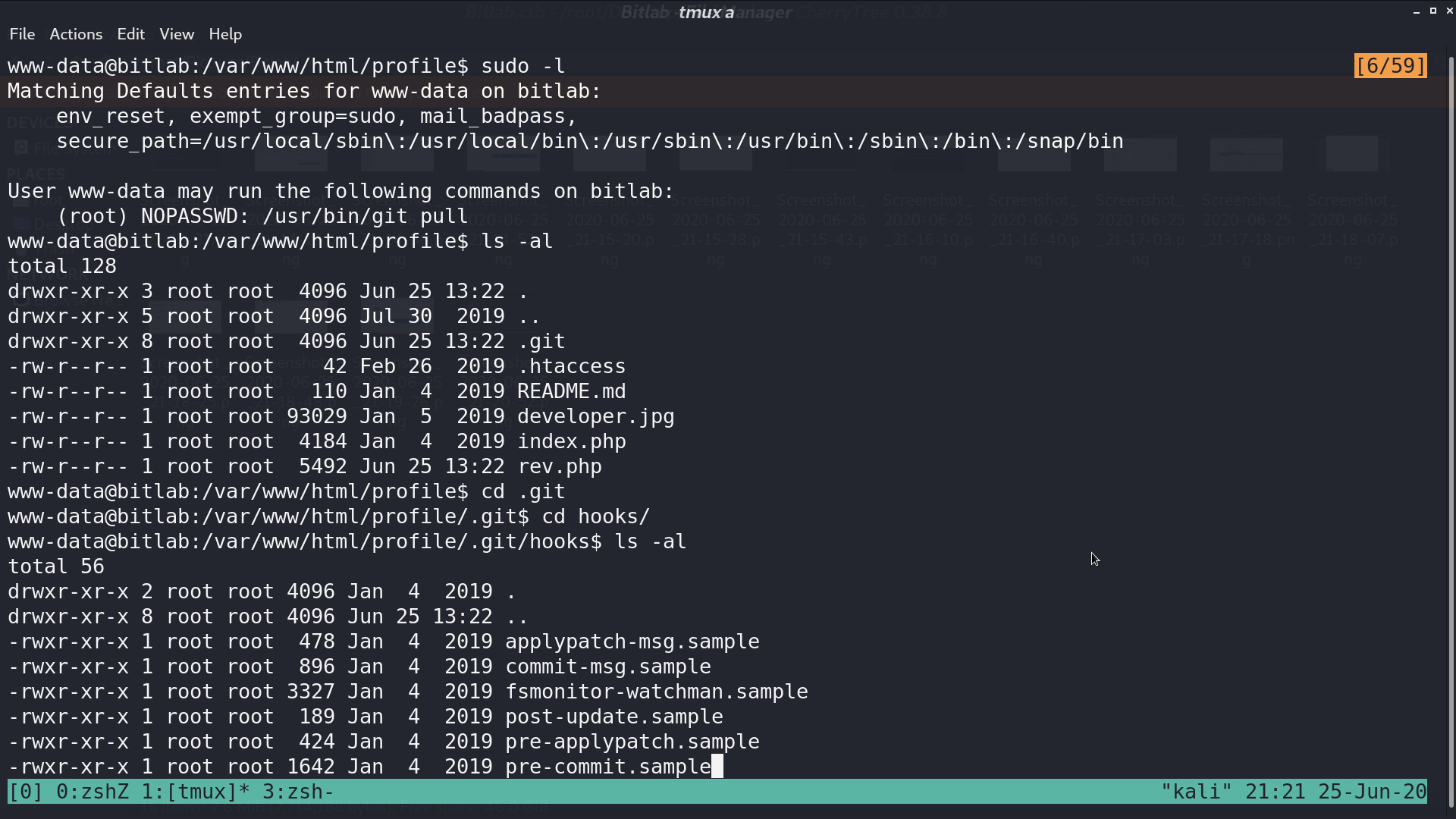The image size is (1456, 819).
Task: Maximize the terminal window
Action: click(x=1433, y=11)
